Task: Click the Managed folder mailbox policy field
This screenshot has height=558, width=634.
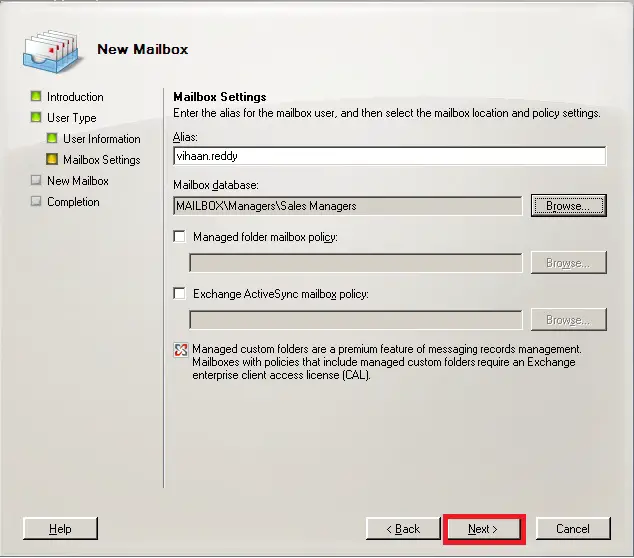Action: click(x=356, y=263)
